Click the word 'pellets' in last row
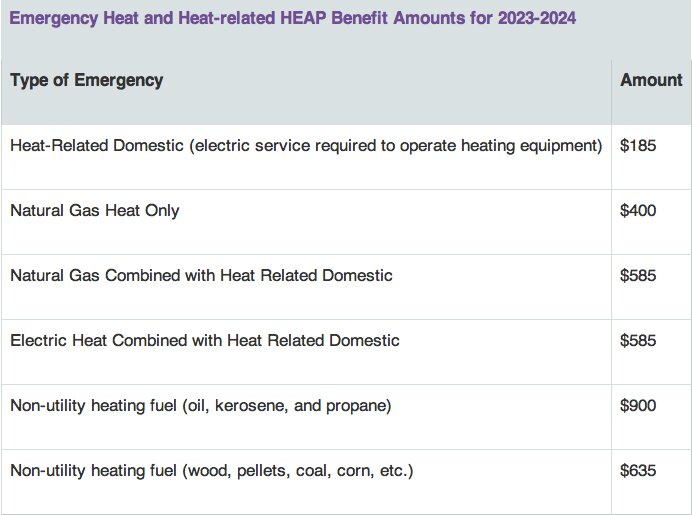This screenshot has height=515, width=692. (x=263, y=471)
